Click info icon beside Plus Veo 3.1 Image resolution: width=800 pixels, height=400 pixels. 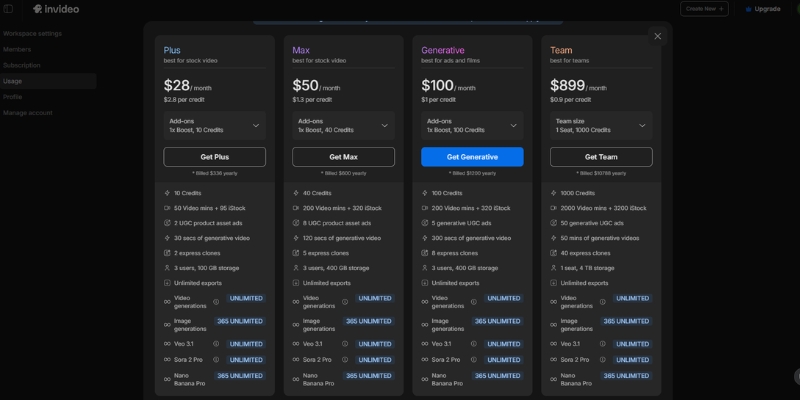pos(216,344)
